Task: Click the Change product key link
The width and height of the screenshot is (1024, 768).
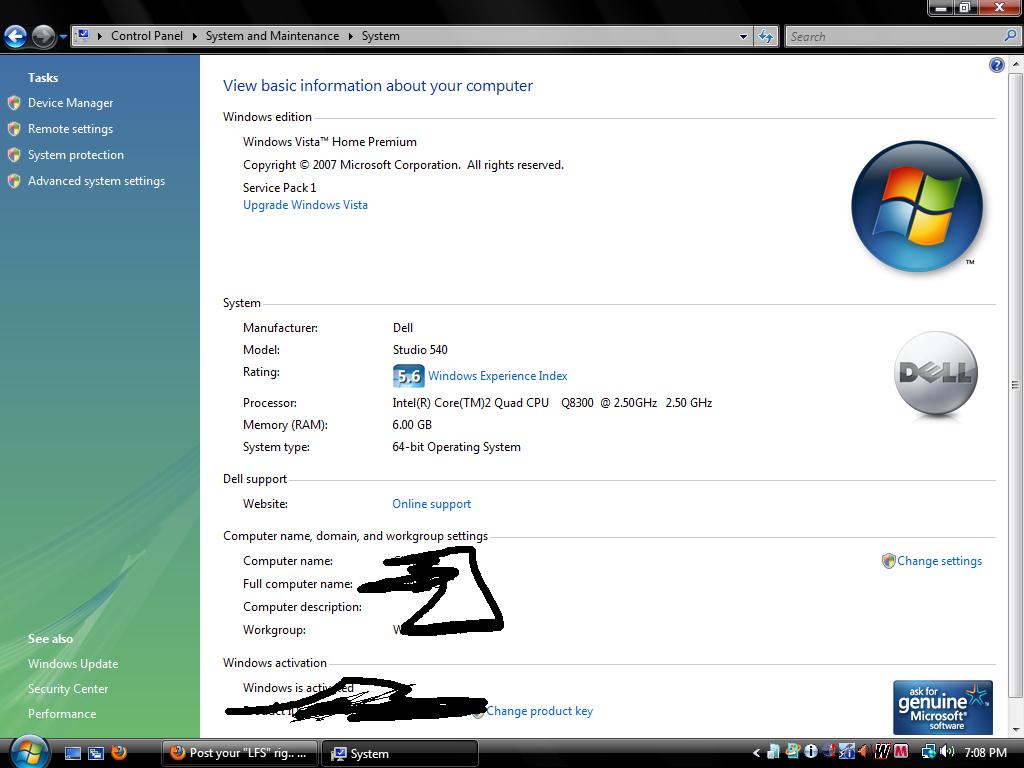Action: [x=539, y=711]
